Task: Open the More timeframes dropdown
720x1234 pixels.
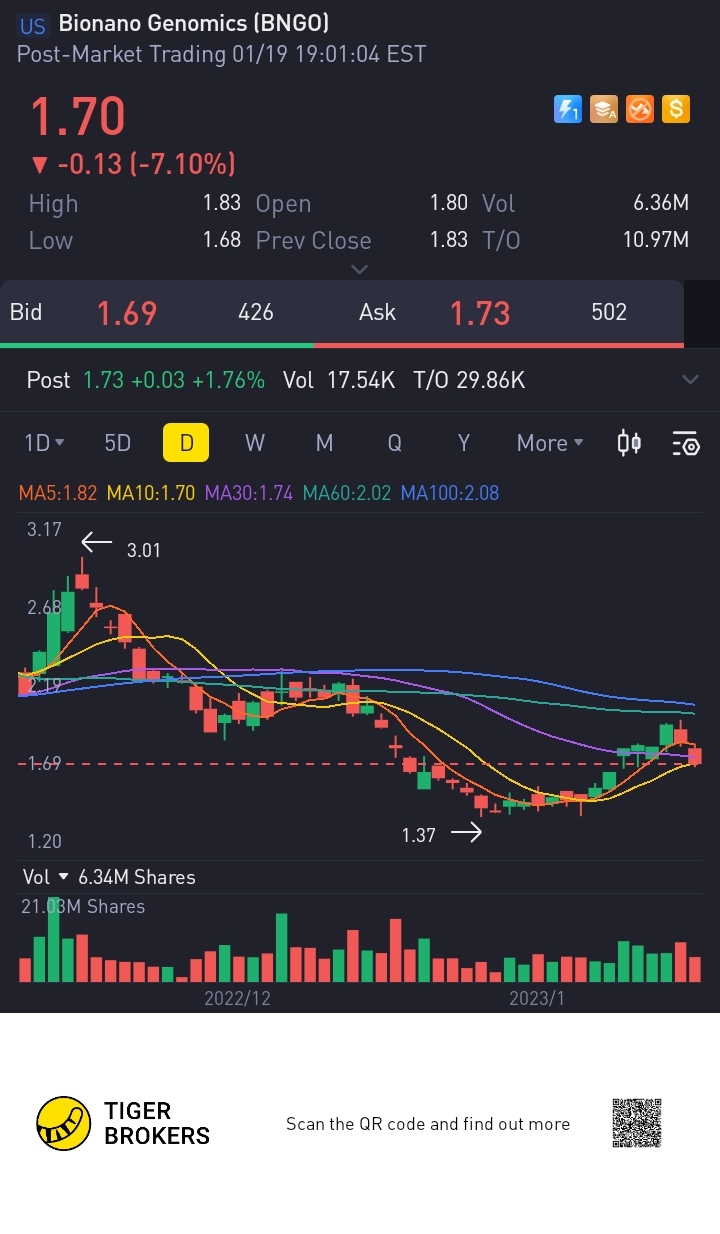Action: pyautogui.click(x=550, y=442)
